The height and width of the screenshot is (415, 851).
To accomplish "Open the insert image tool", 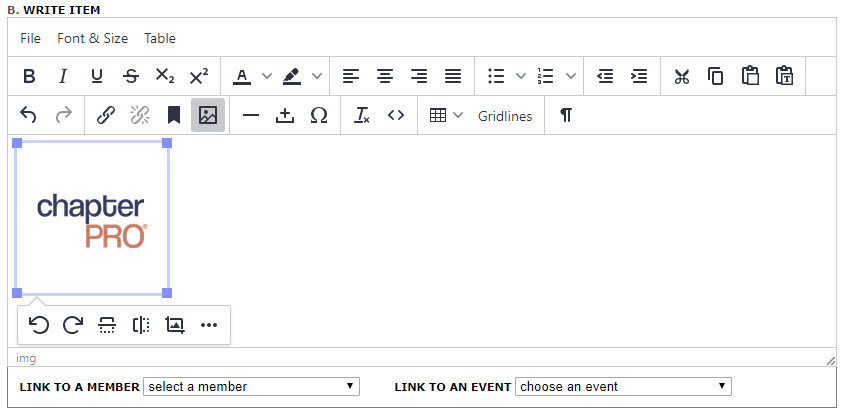I will [x=208, y=115].
